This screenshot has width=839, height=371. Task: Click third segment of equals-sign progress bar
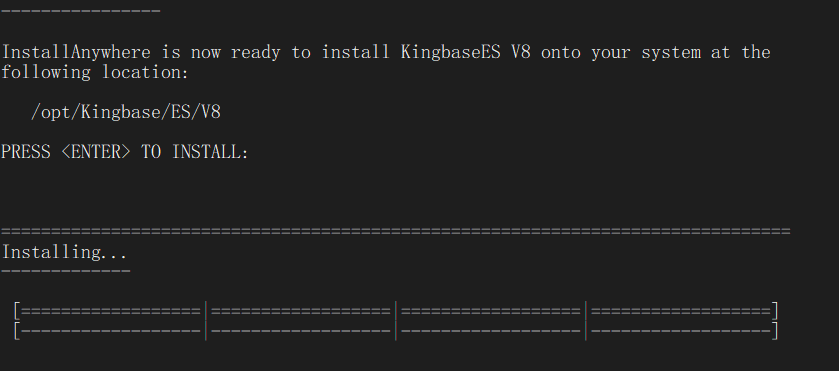pyautogui.click(x=491, y=311)
